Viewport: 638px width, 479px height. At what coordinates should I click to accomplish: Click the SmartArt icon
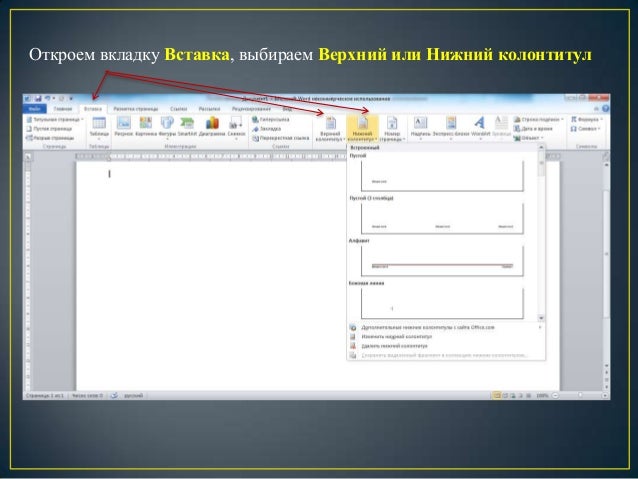(187, 126)
